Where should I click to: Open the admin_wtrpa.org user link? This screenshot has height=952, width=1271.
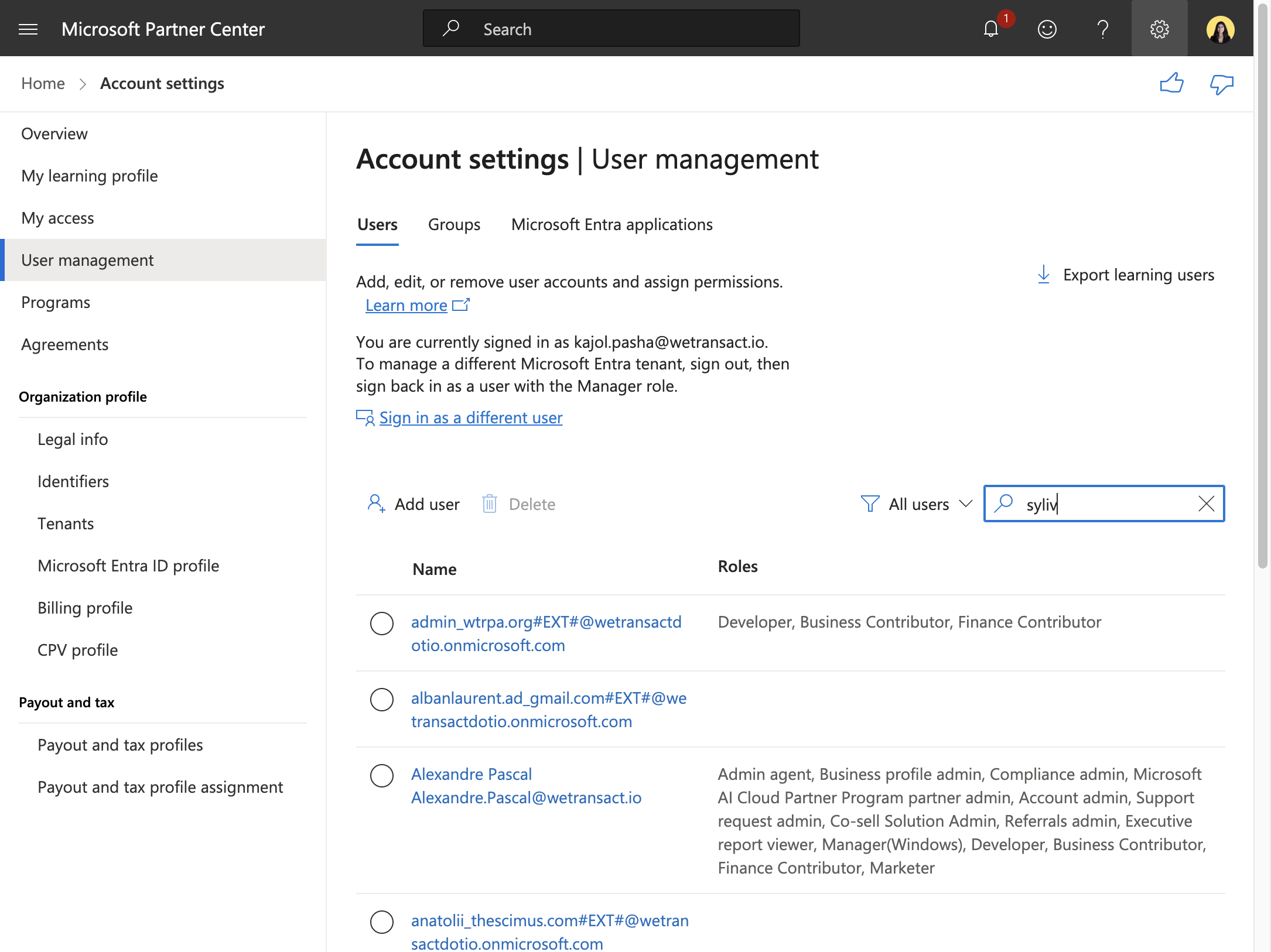click(546, 633)
